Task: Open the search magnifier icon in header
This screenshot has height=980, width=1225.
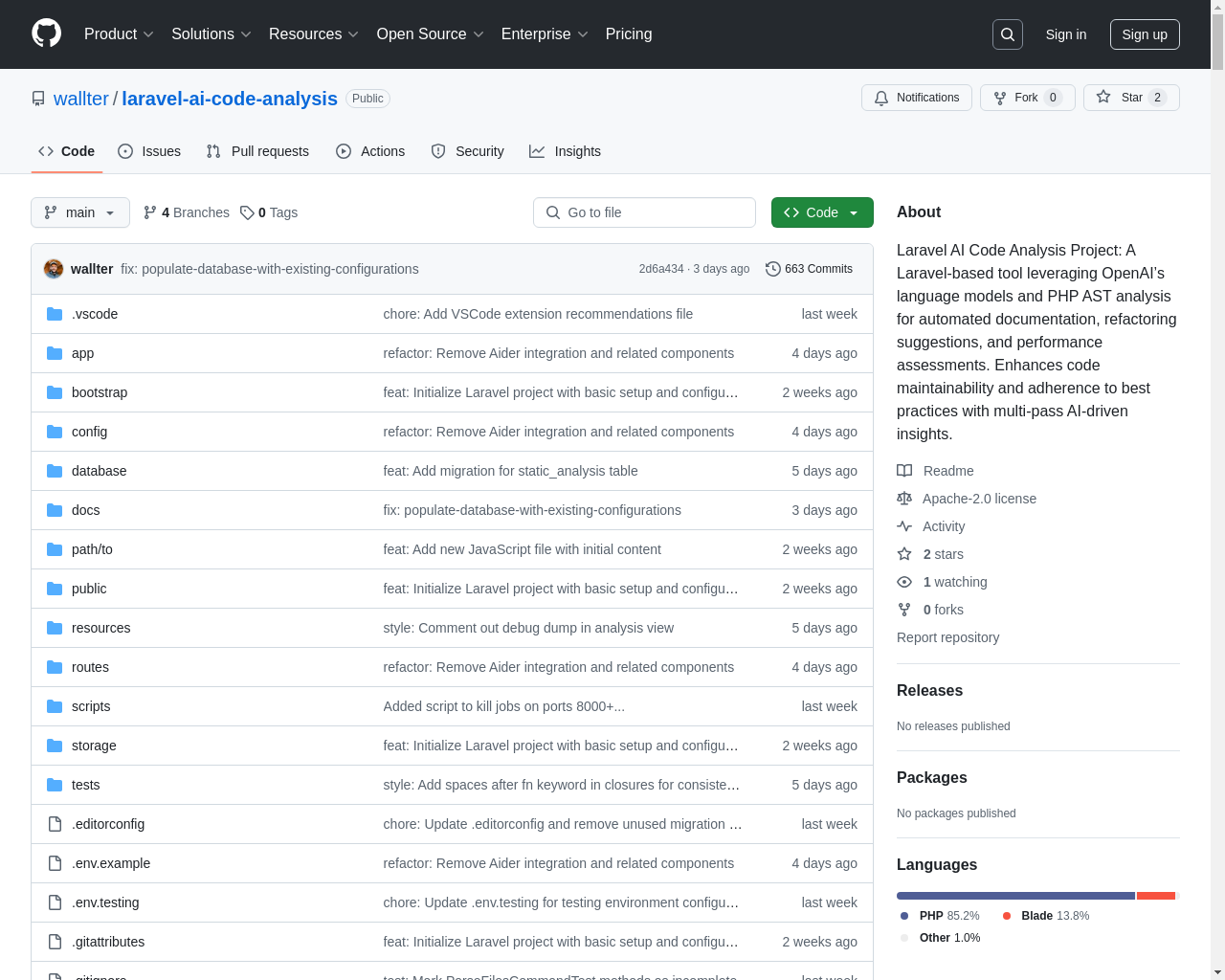Action: pos(1008,34)
